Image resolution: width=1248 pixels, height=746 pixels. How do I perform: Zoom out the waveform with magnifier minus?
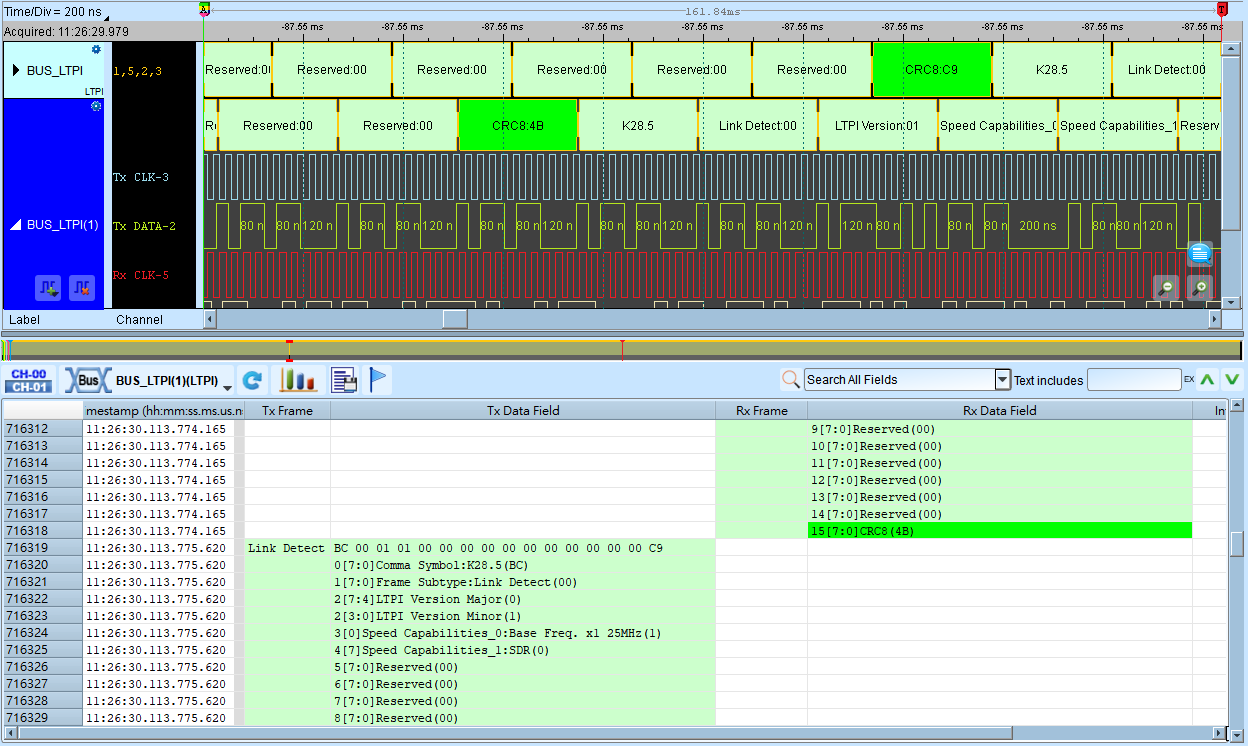[x=1166, y=288]
